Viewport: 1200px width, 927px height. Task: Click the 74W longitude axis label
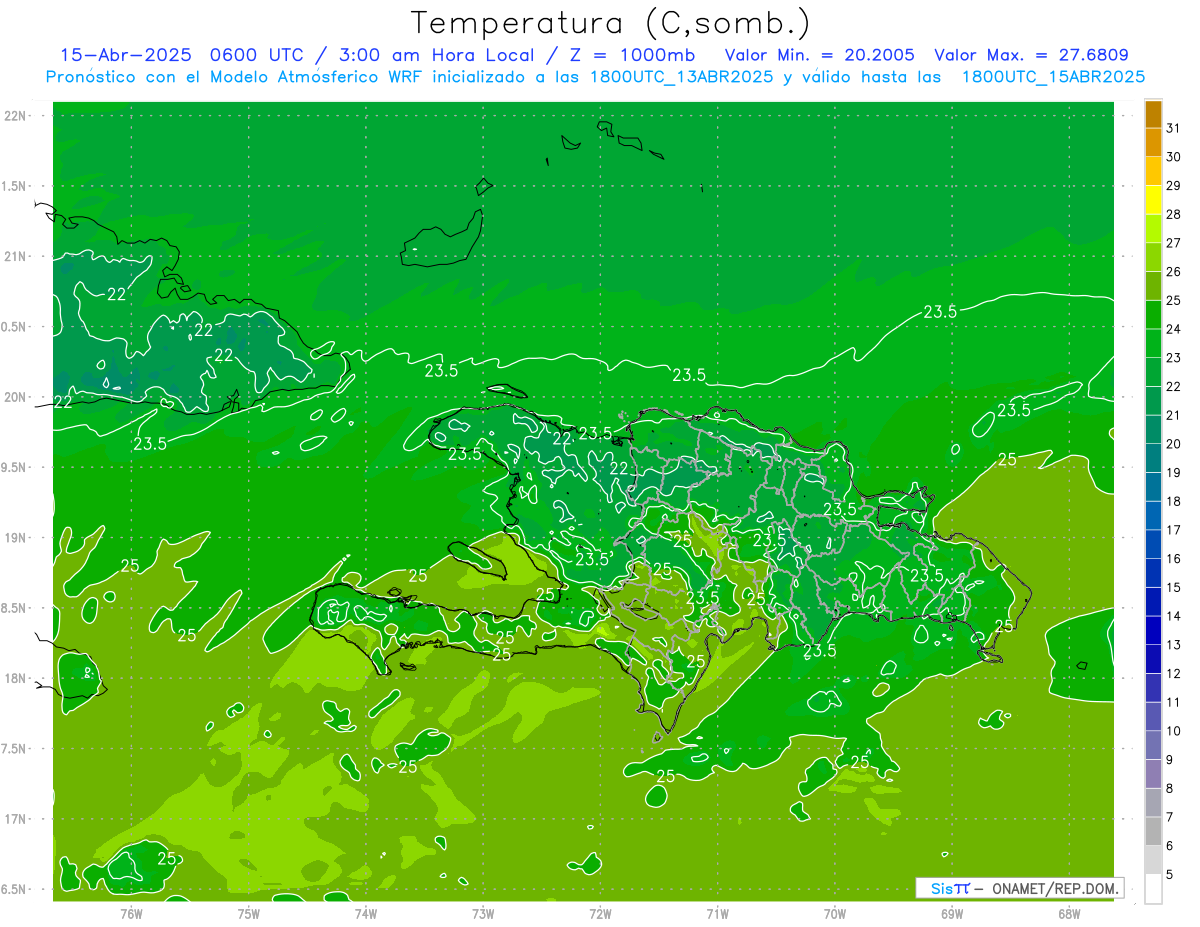365,913
